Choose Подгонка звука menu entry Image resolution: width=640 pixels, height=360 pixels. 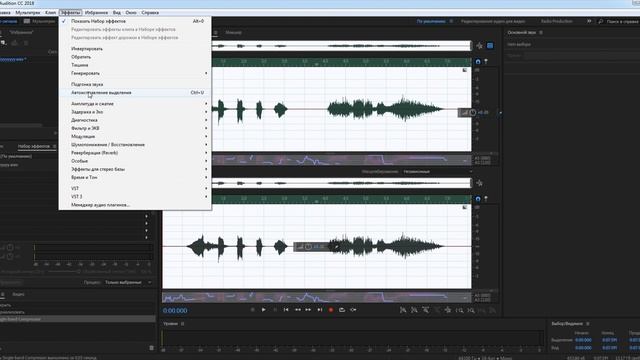[x=135, y=84]
